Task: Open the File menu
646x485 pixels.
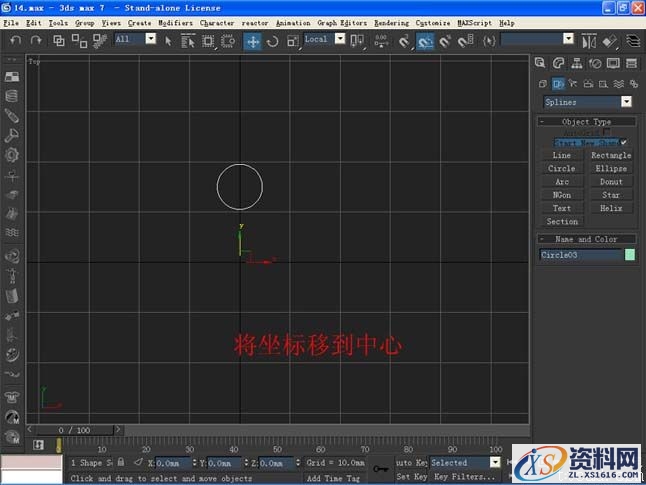Action: coord(11,23)
